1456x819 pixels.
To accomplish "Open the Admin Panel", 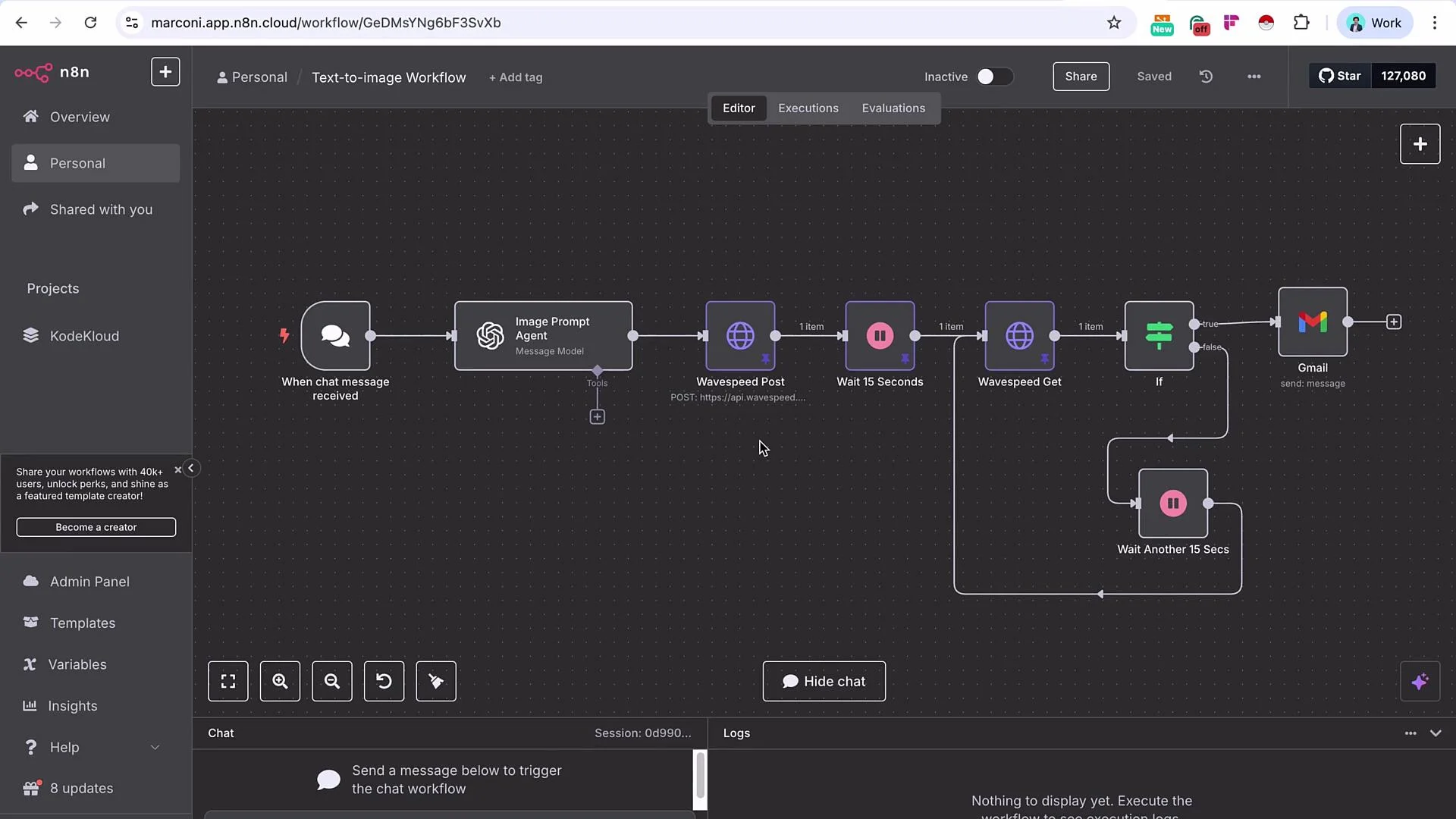I will coord(95,582).
